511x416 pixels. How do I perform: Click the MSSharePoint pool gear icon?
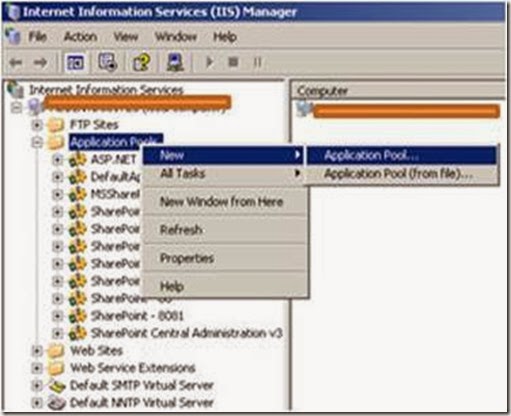[x=77, y=194]
